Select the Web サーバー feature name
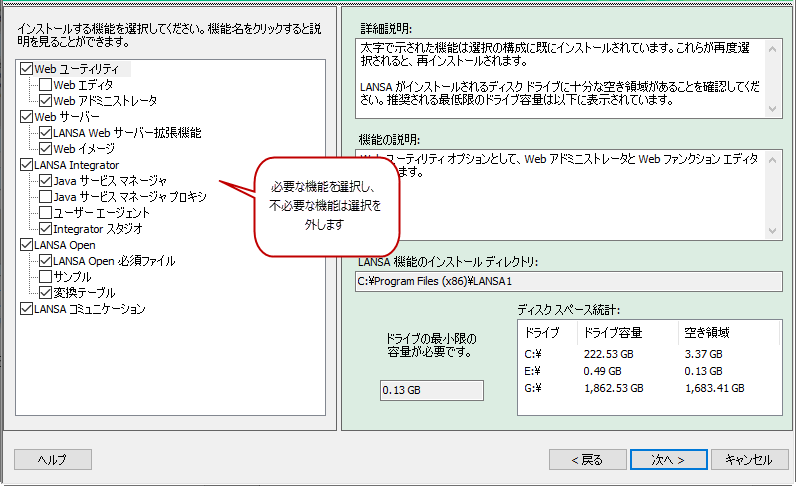 tap(67, 117)
